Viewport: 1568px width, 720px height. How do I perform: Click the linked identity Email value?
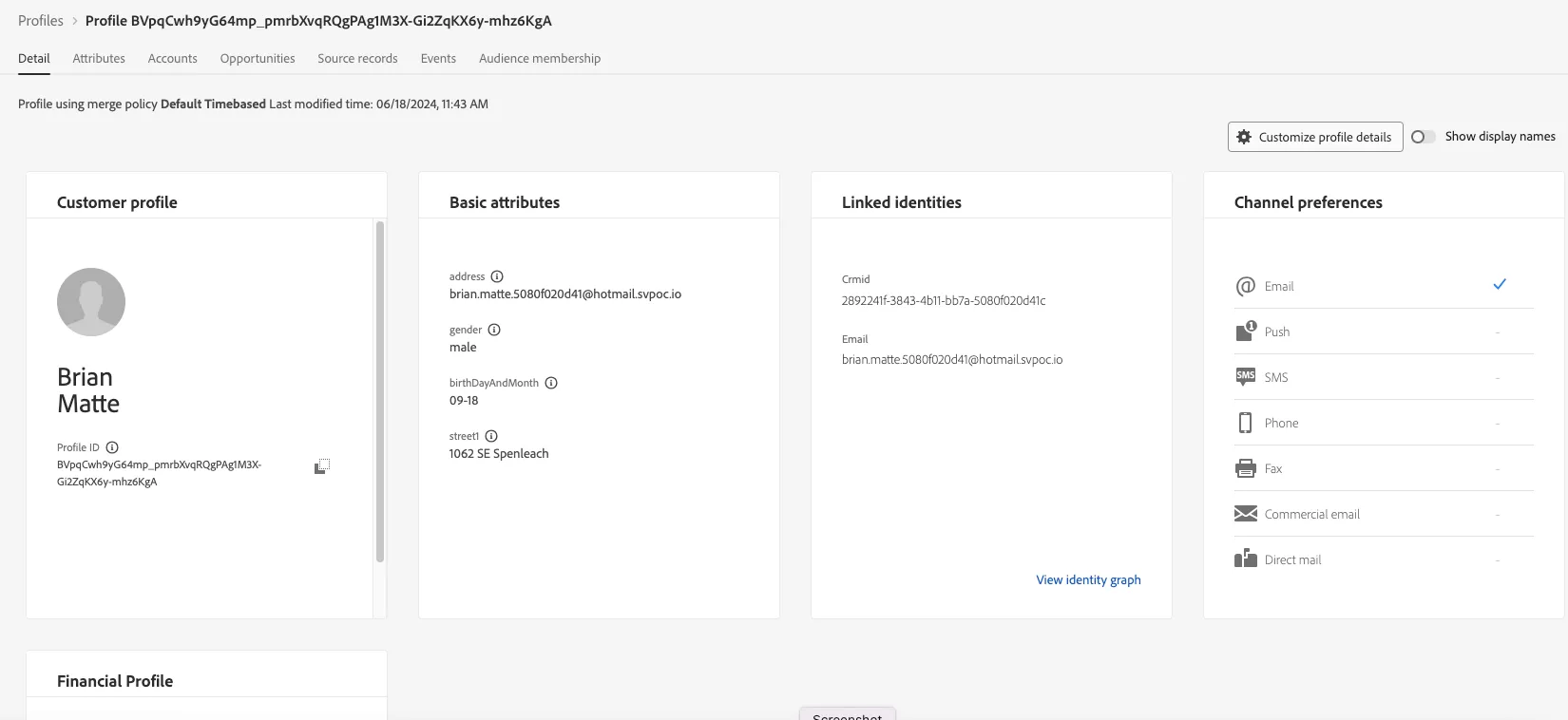[952, 359]
